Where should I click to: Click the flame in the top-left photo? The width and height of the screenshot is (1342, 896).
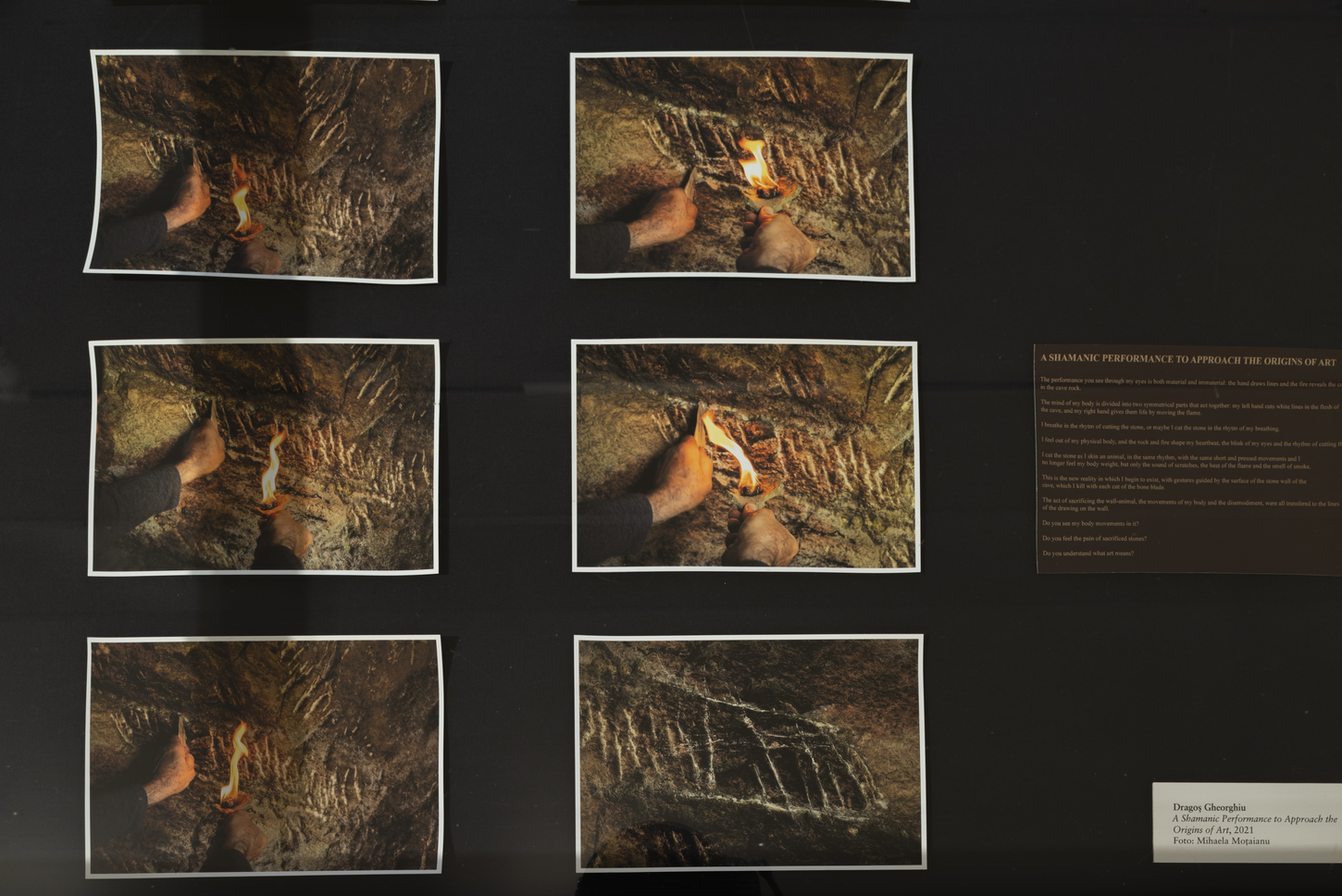pos(241,196)
